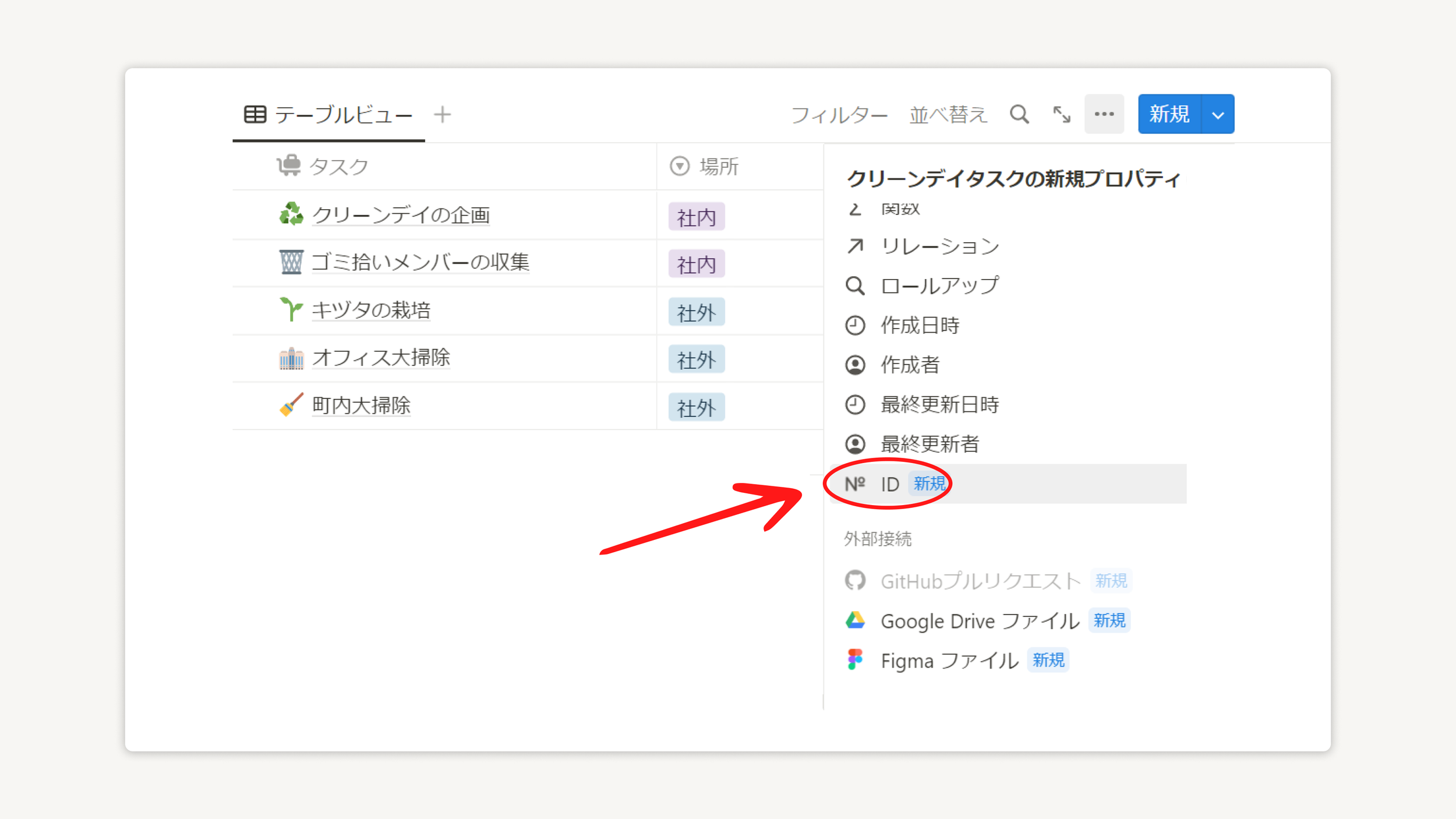Click the Figma logo icon
Viewport: 1456px width, 819px height.
(x=855, y=660)
